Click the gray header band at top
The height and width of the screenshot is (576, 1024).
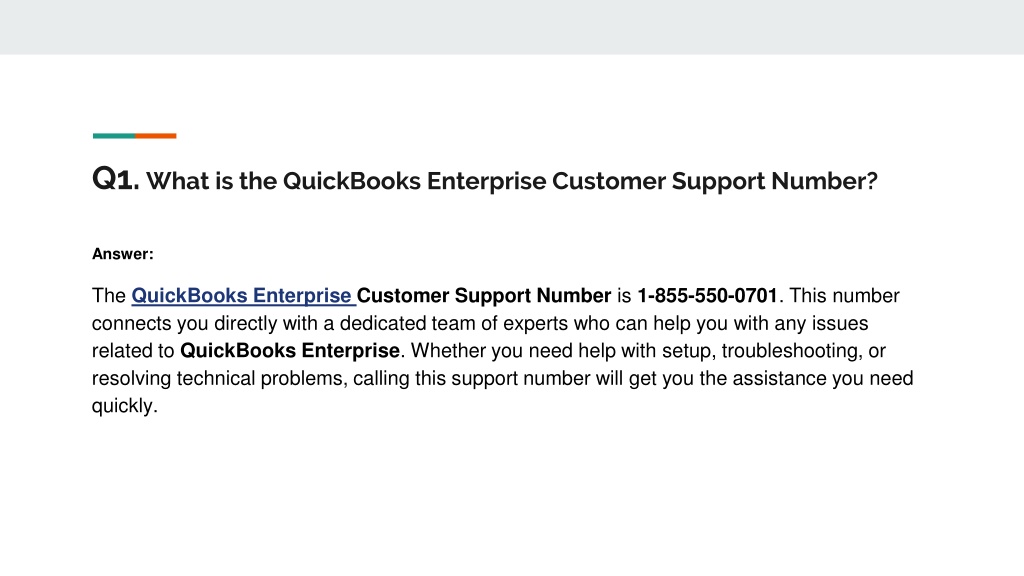pyautogui.click(x=512, y=27)
